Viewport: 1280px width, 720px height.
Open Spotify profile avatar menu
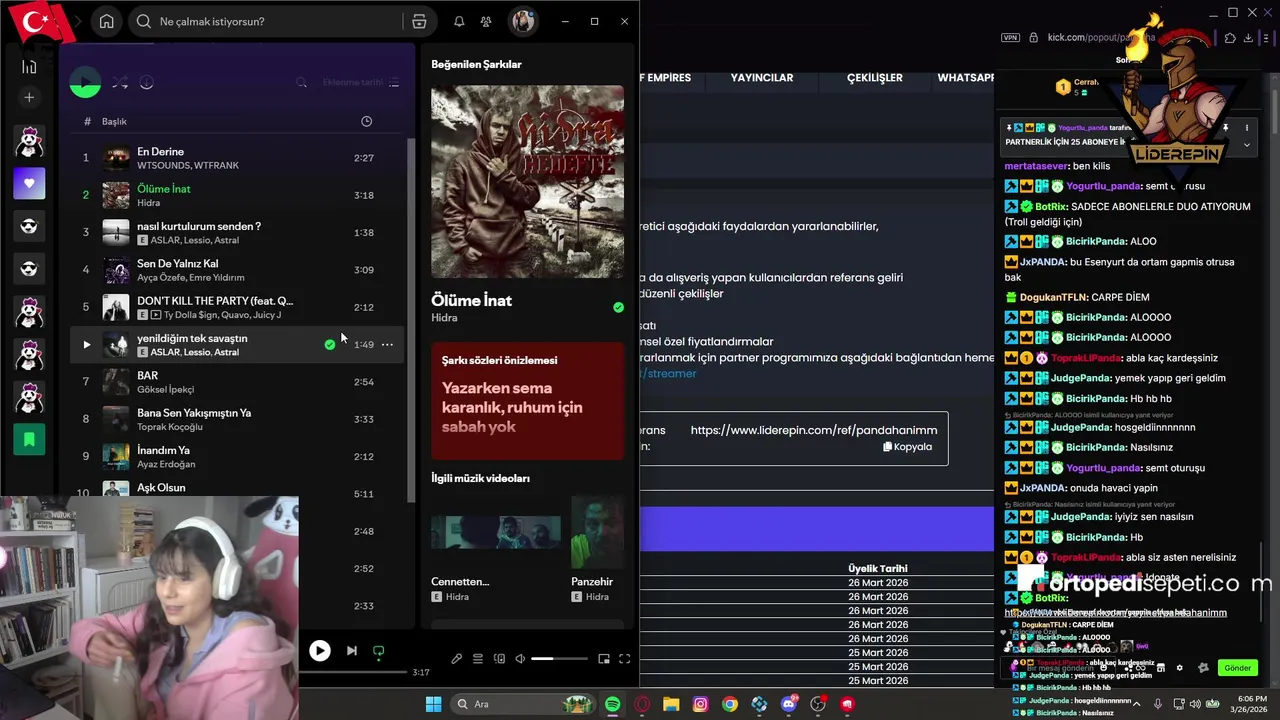(x=522, y=21)
